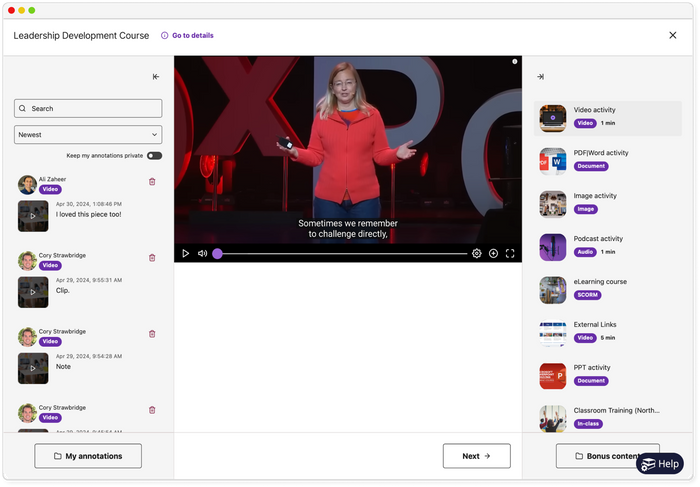Click the SCORM tag on eLearning course
The image size is (700, 487).
point(588,295)
